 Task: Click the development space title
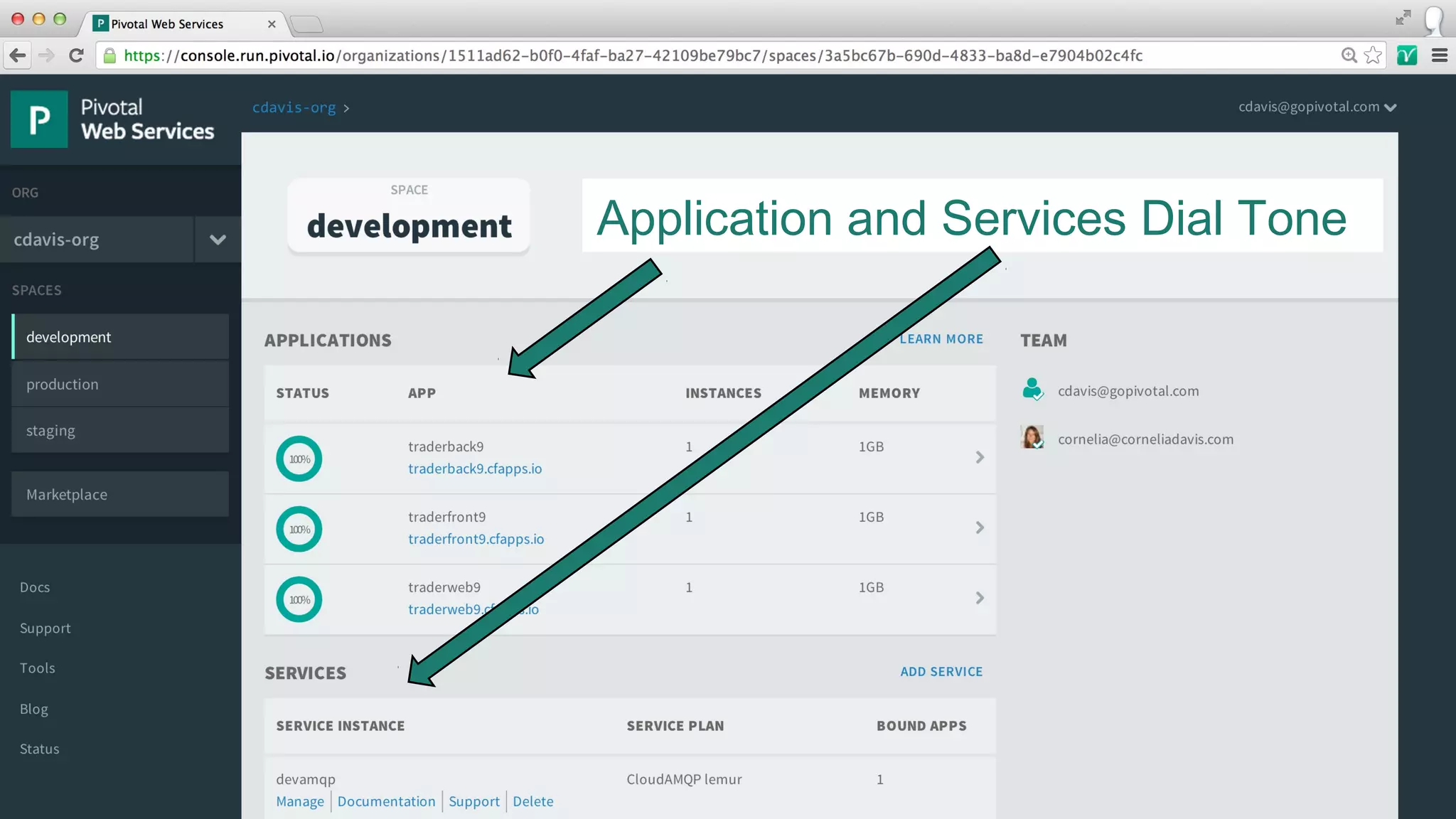click(x=409, y=226)
